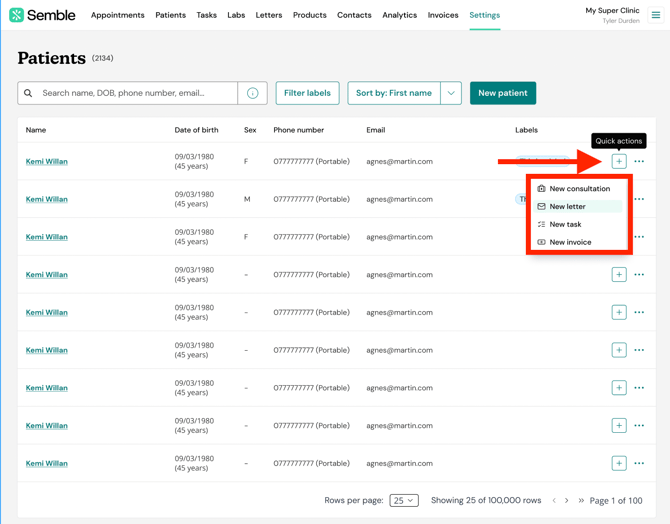Click the plus icon in the last patient row
Viewport: 670px width, 524px height.
point(619,463)
